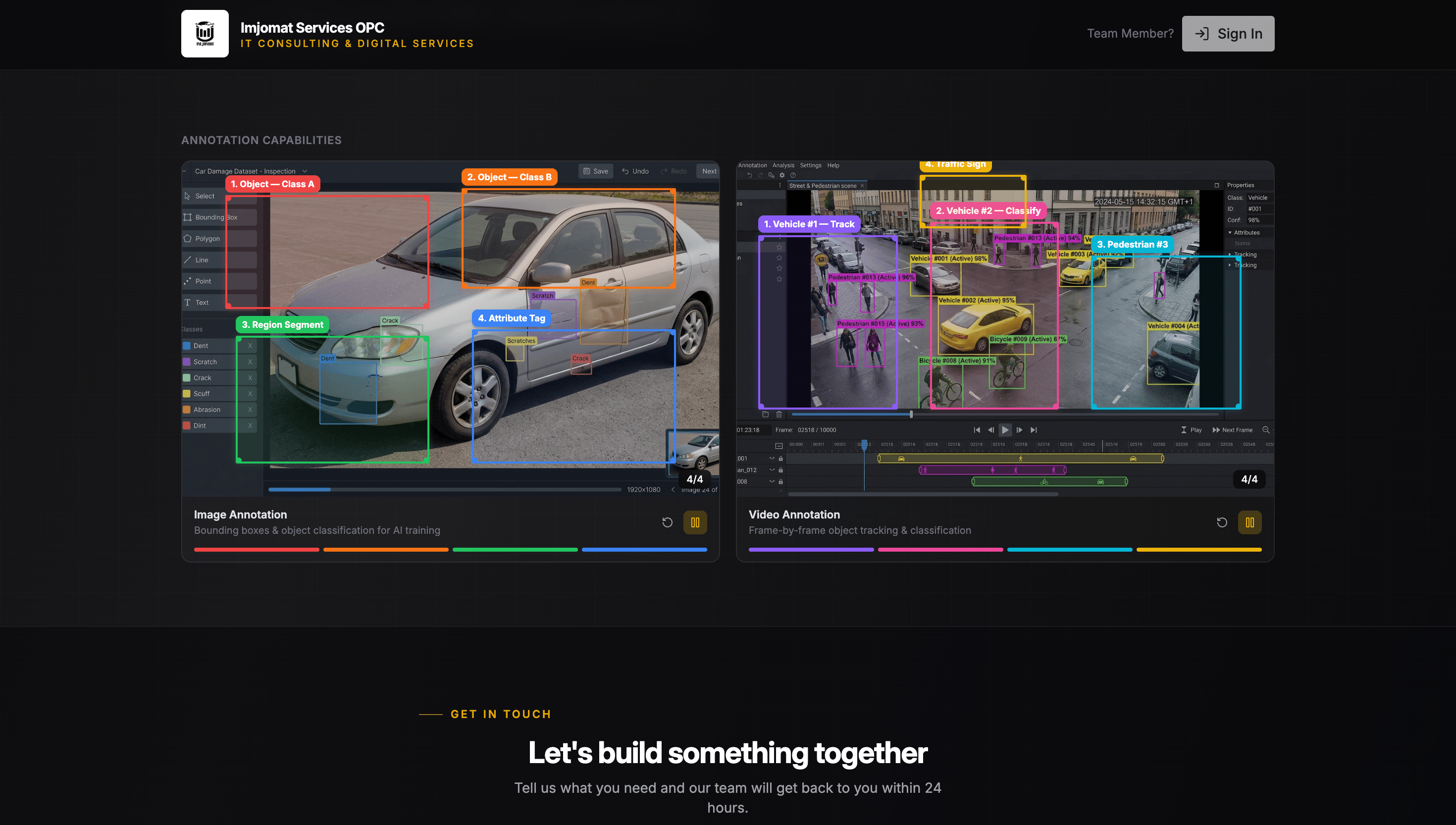Viewport: 1456px width, 825px height.
Task: Click the maximize panel icon next to Properties
Action: click(x=1216, y=185)
